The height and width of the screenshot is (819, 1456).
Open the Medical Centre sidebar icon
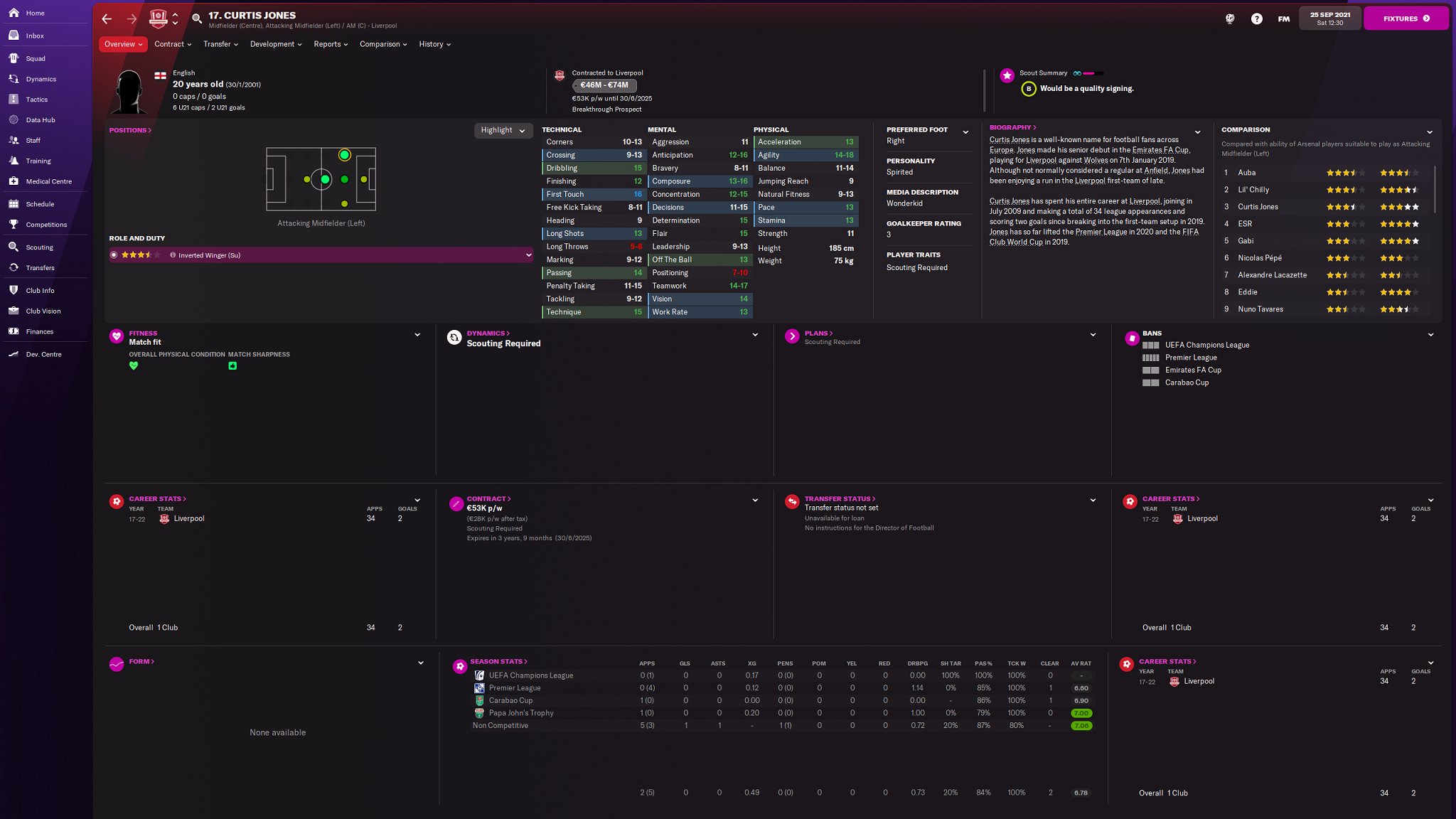pyautogui.click(x=14, y=181)
